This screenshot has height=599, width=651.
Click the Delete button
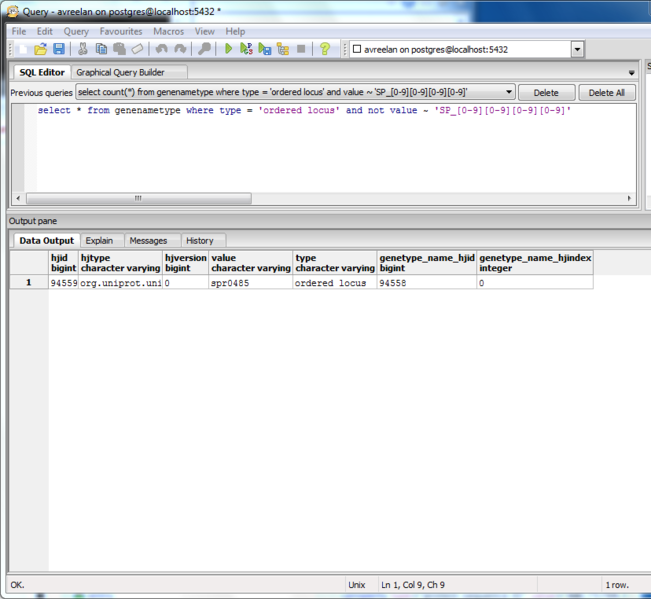click(546, 93)
